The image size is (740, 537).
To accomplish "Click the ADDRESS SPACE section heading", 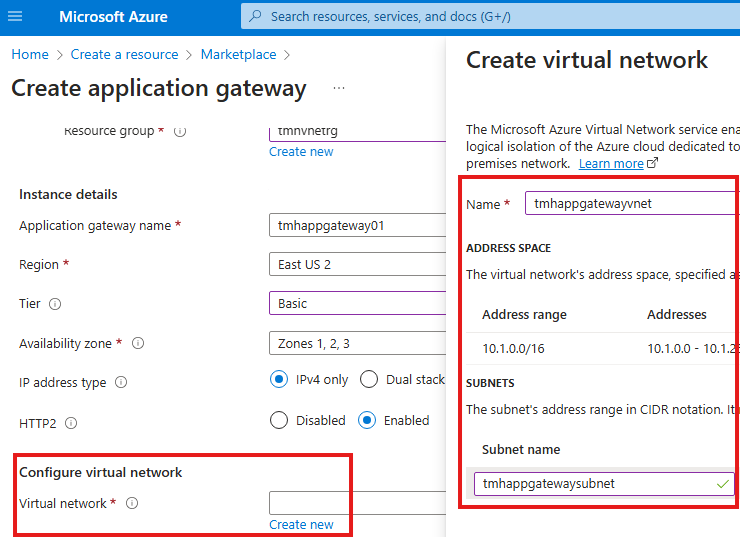I will pos(508,248).
